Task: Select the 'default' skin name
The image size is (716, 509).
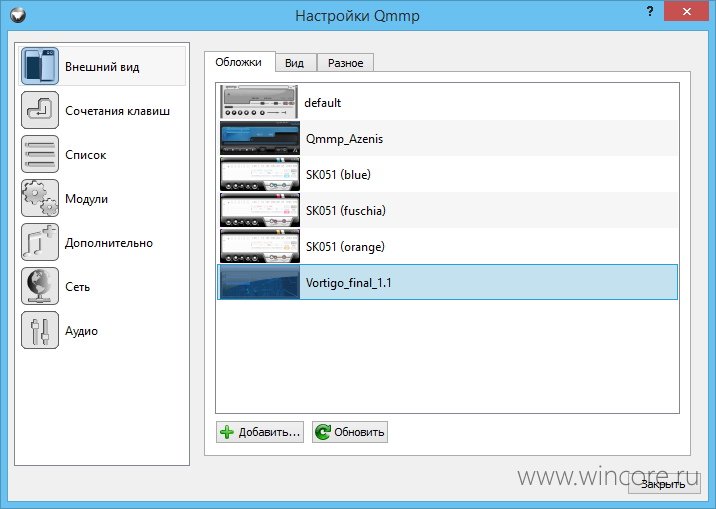Action: [x=322, y=103]
